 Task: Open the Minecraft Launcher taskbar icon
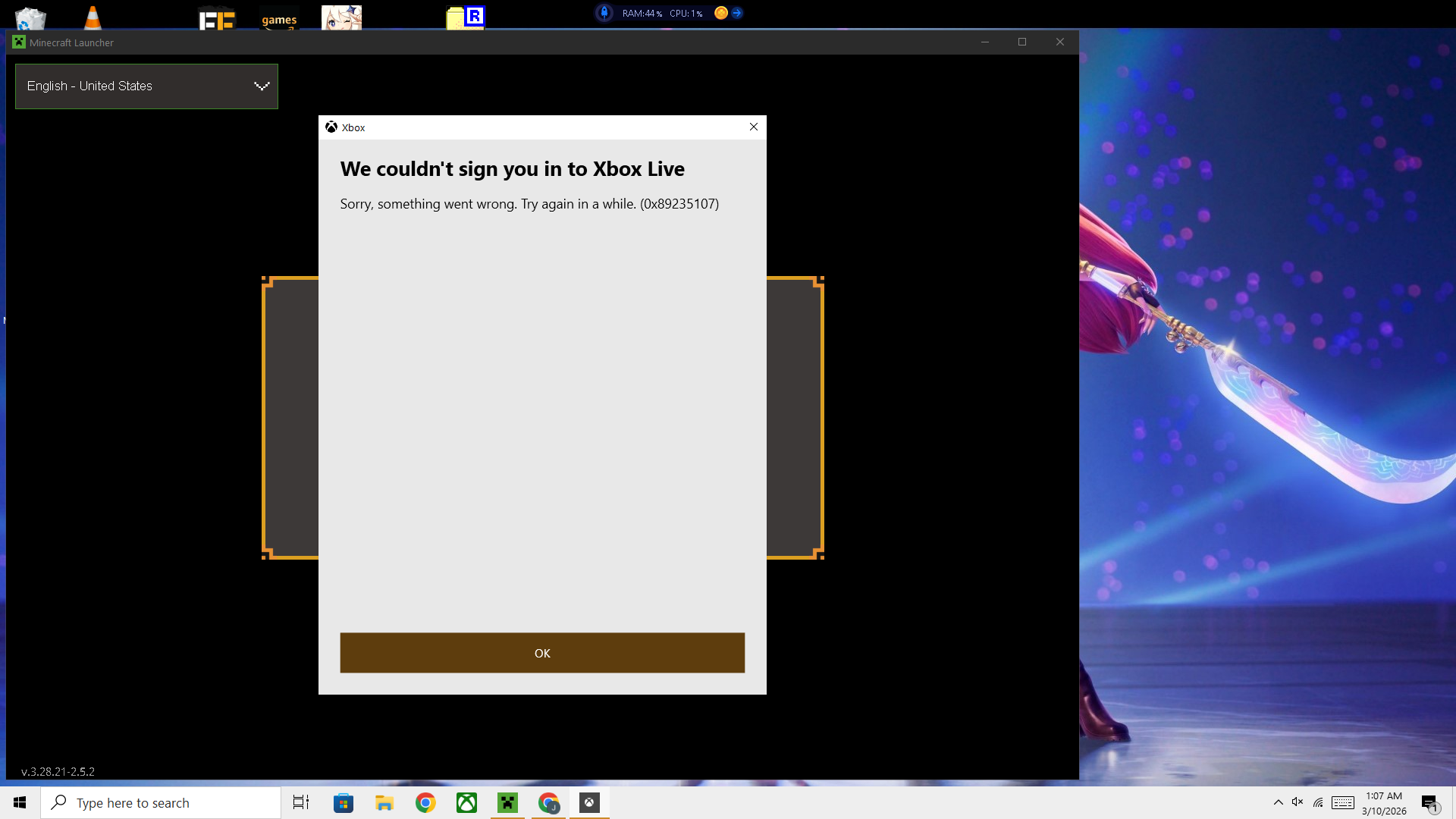click(x=507, y=802)
